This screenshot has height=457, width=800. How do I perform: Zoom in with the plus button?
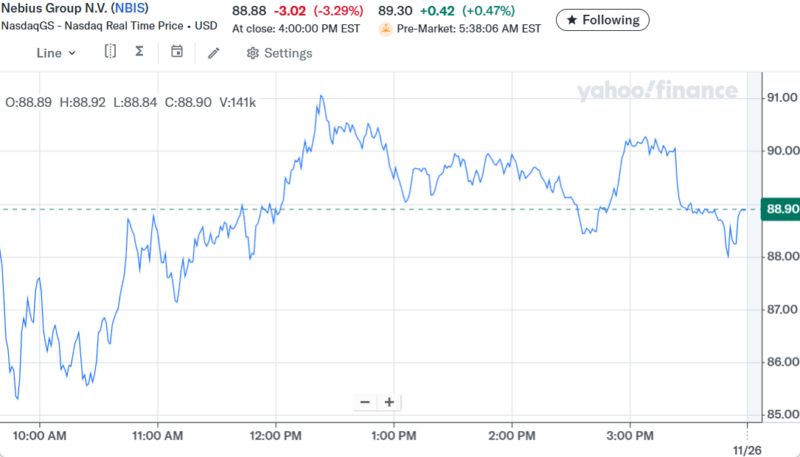click(389, 402)
